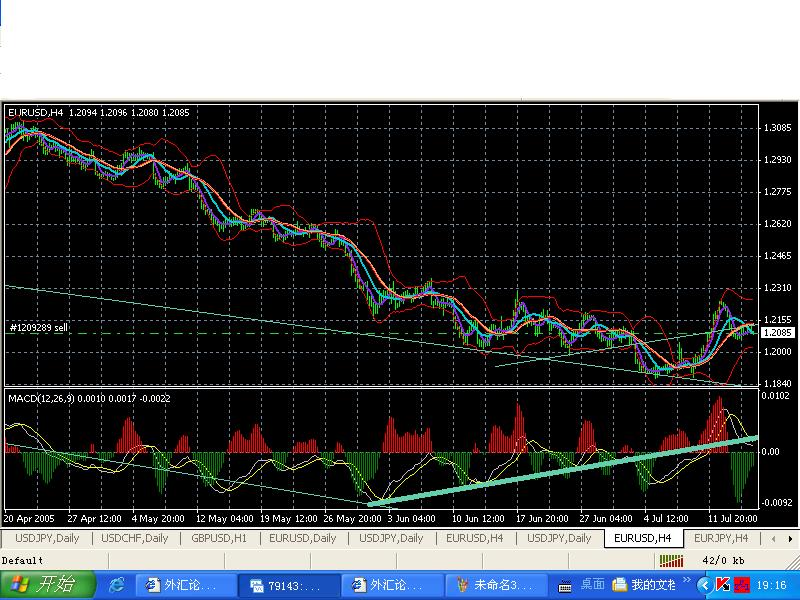Open the 外汇论 window next to 未命名3
Screen dimensions: 800x600
392,585
